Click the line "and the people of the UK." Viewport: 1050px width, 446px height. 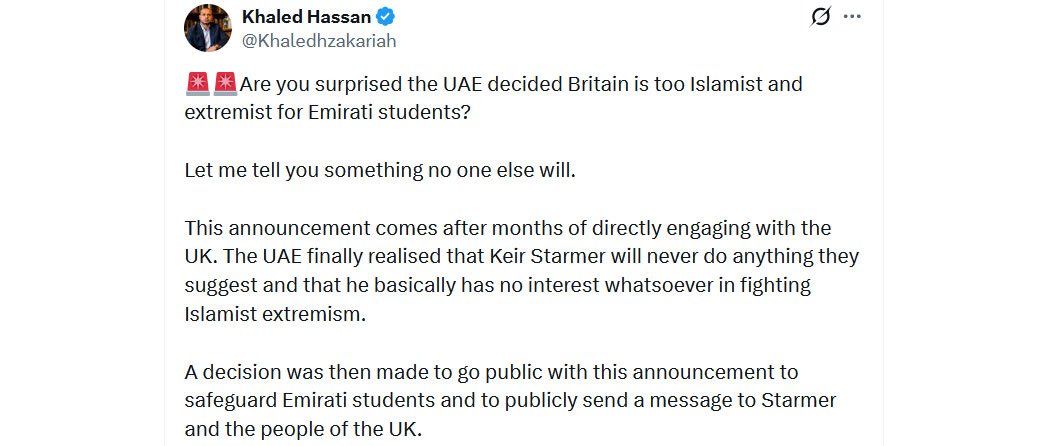tap(303, 430)
